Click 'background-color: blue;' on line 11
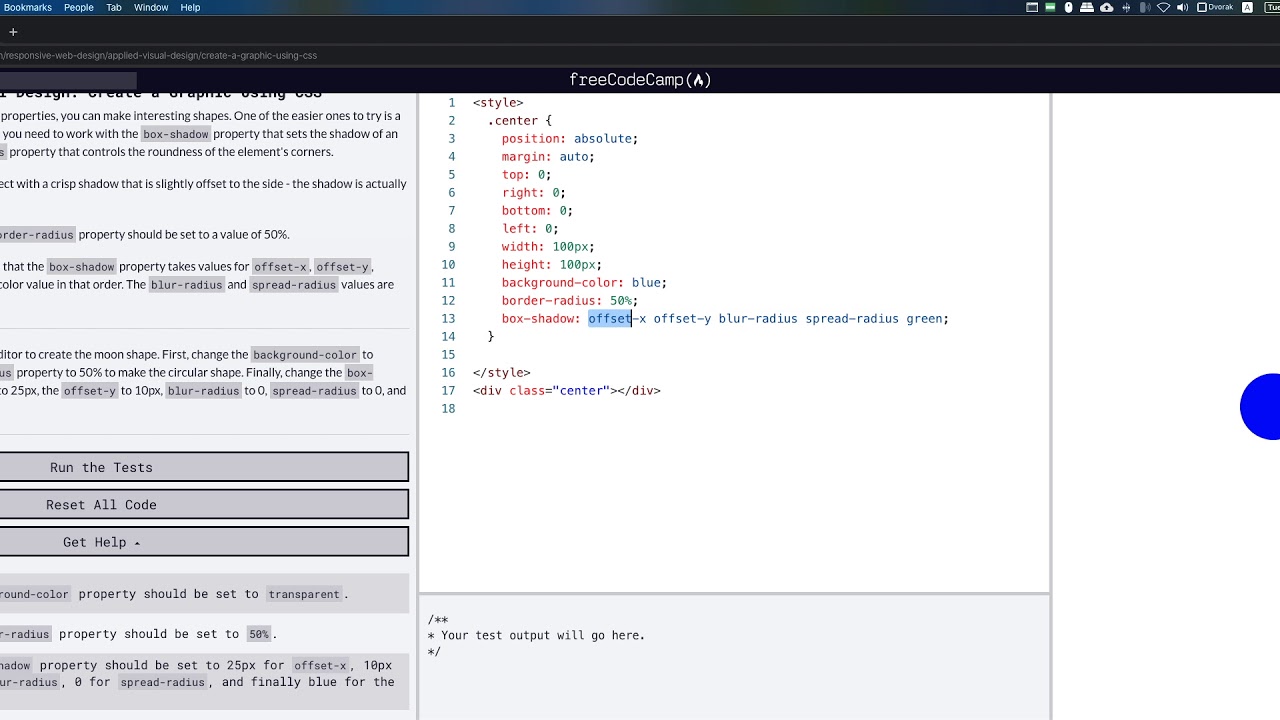The width and height of the screenshot is (1280, 720). coord(584,282)
